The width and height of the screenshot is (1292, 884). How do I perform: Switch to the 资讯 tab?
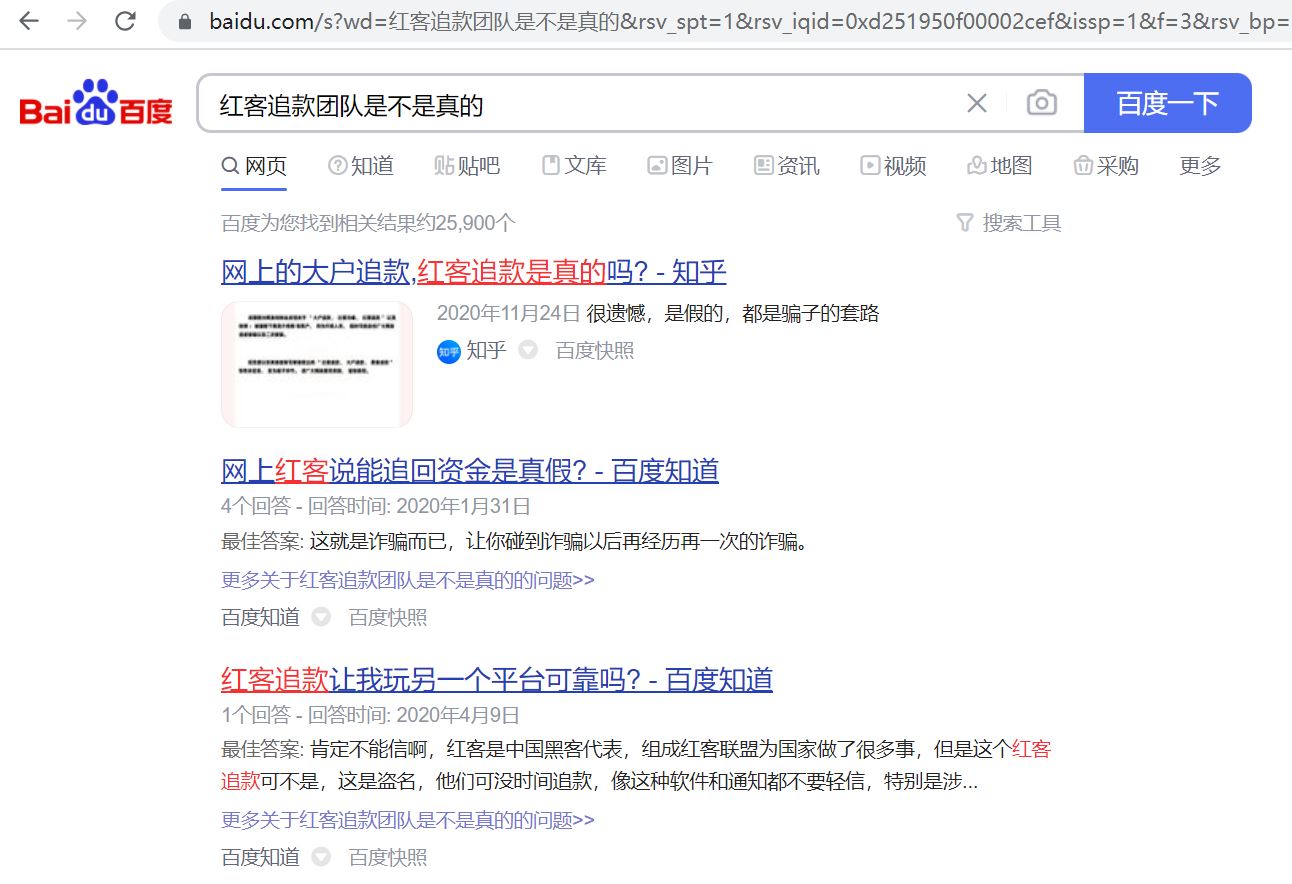point(787,166)
